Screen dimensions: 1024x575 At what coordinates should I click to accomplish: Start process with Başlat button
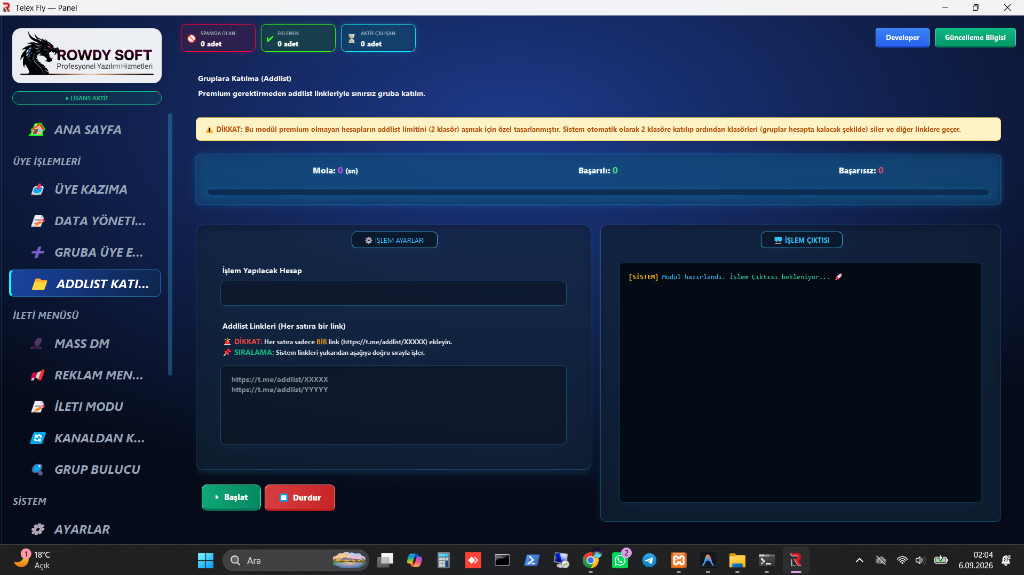(x=231, y=497)
